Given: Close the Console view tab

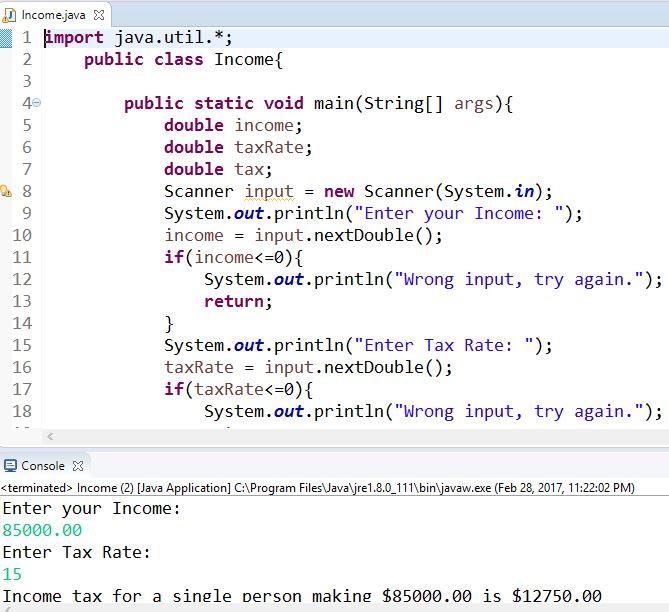Looking at the screenshot, I should coord(78,466).
